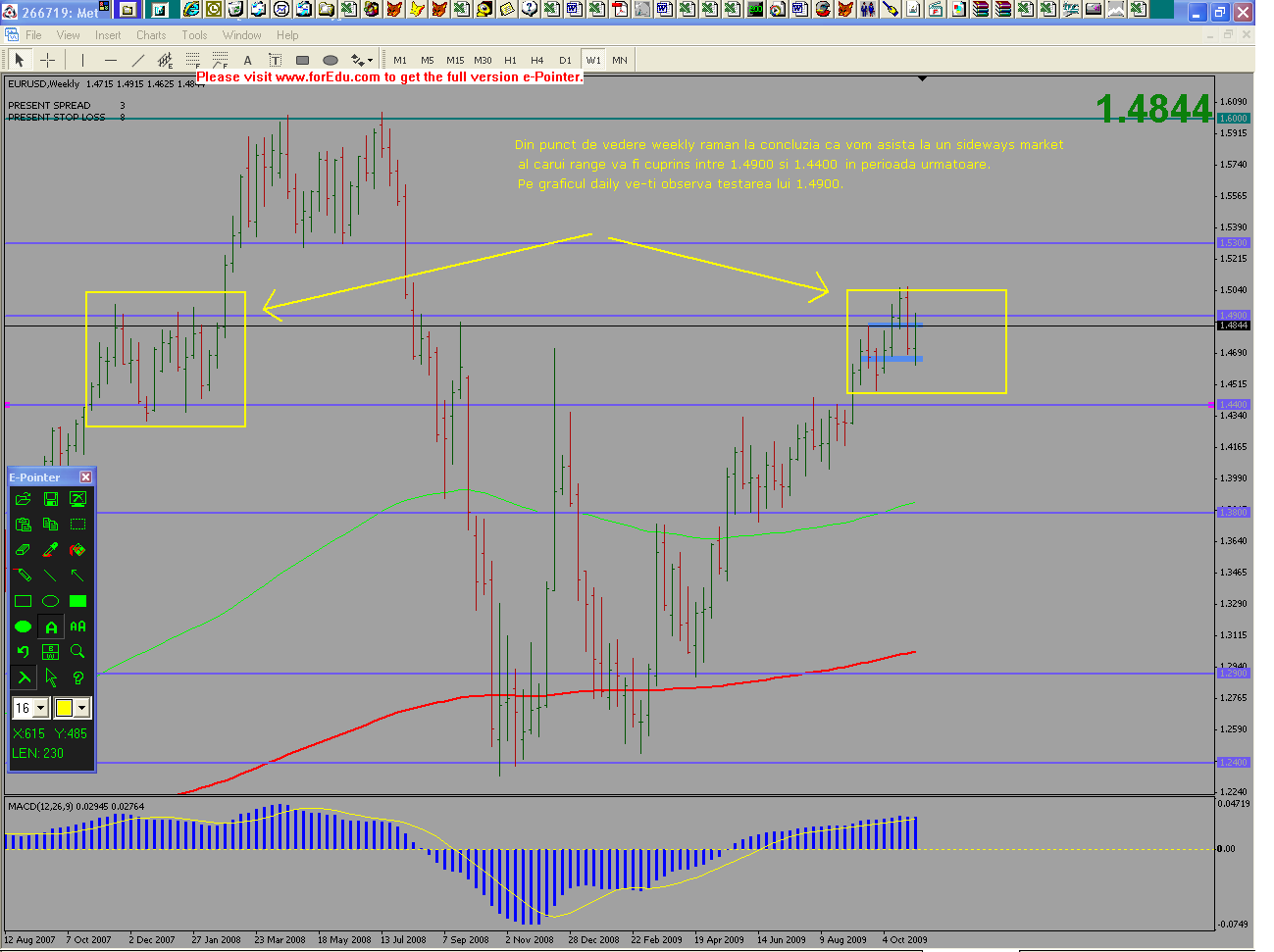Click E-Pointer save floppy icon
This screenshot has width=1274, height=952.
(51, 499)
